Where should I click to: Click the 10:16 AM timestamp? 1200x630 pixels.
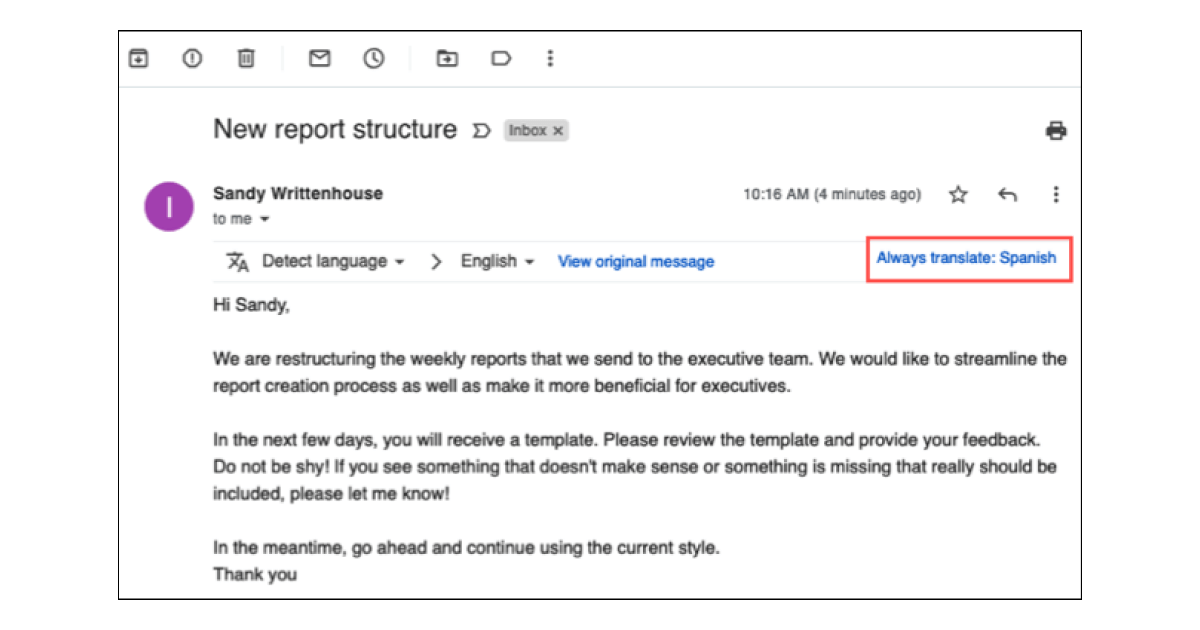point(832,195)
